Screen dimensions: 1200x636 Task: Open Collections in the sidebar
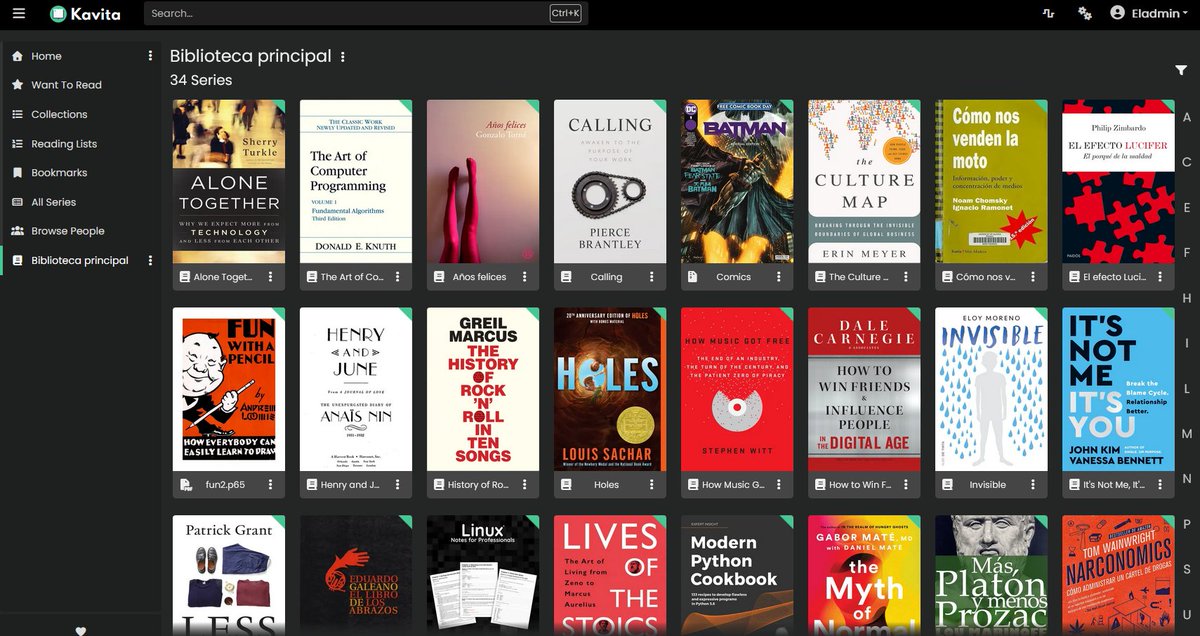pyautogui.click(x=59, y=114)
